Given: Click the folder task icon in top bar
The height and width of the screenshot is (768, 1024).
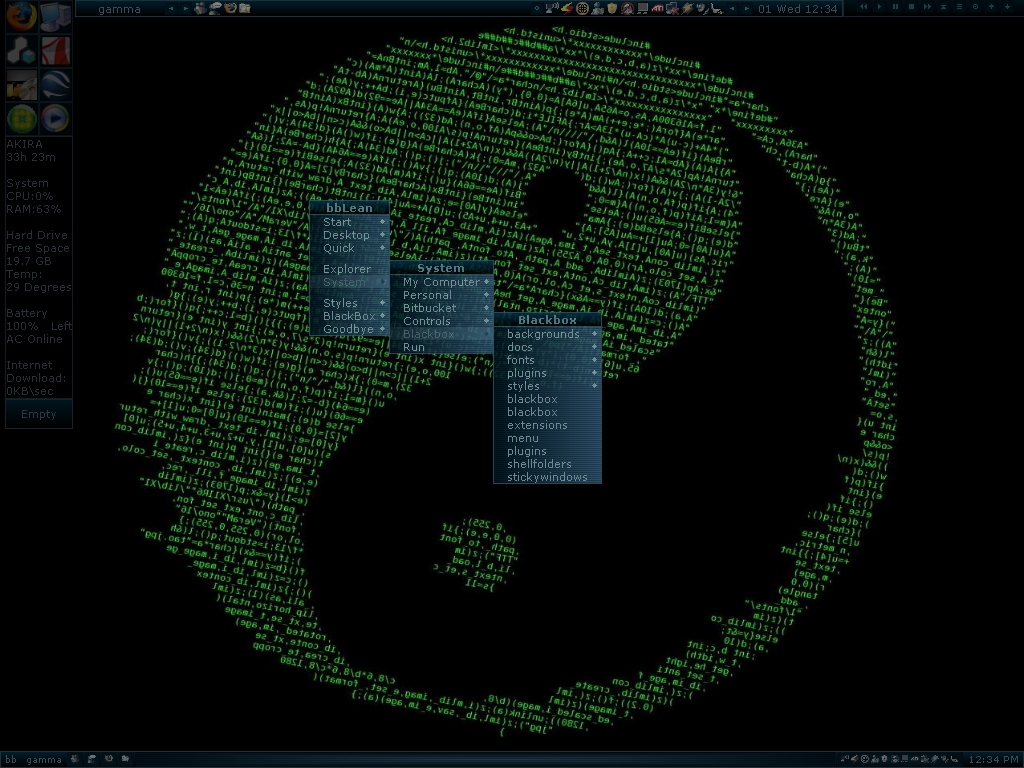Looking at the screenshot, I should 245,8.
